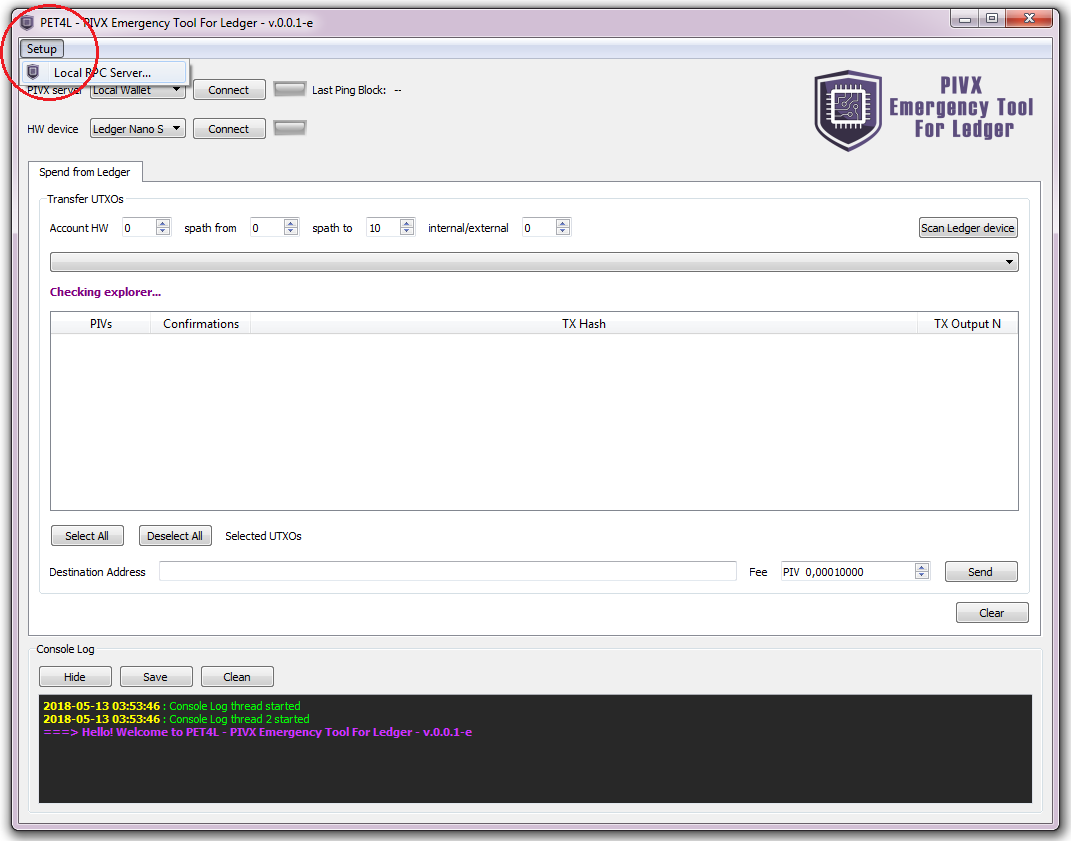Click PIVX server connection status indicator
Viewport: 1071px width, 841px height.
pyautogui.click(x=290, y=89)
